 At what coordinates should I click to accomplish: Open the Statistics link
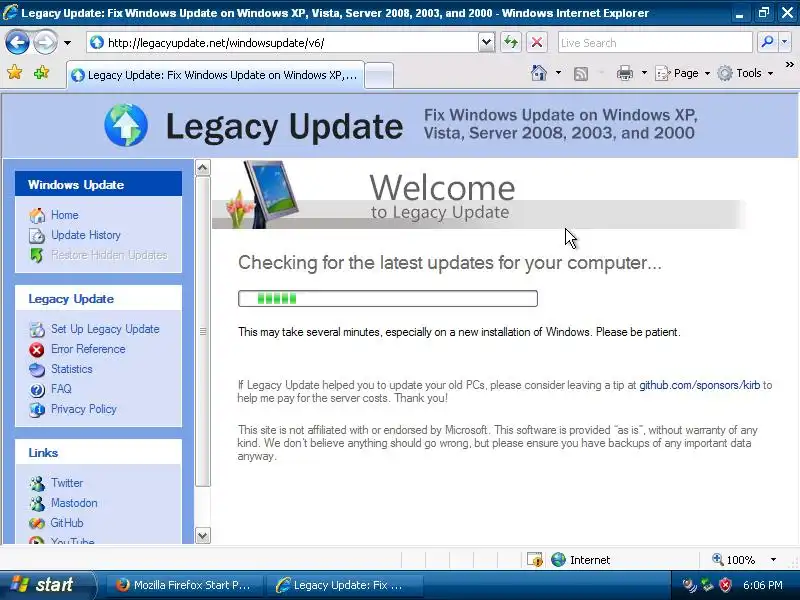[71, 369]
